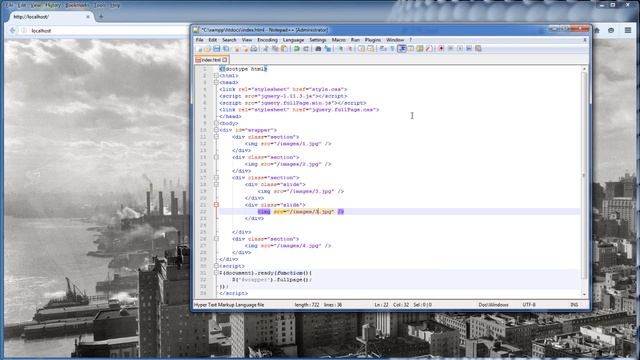Click the Stop Recording macro icon
This screenshot has height=360, width=640.
click(x=450, y=49)
